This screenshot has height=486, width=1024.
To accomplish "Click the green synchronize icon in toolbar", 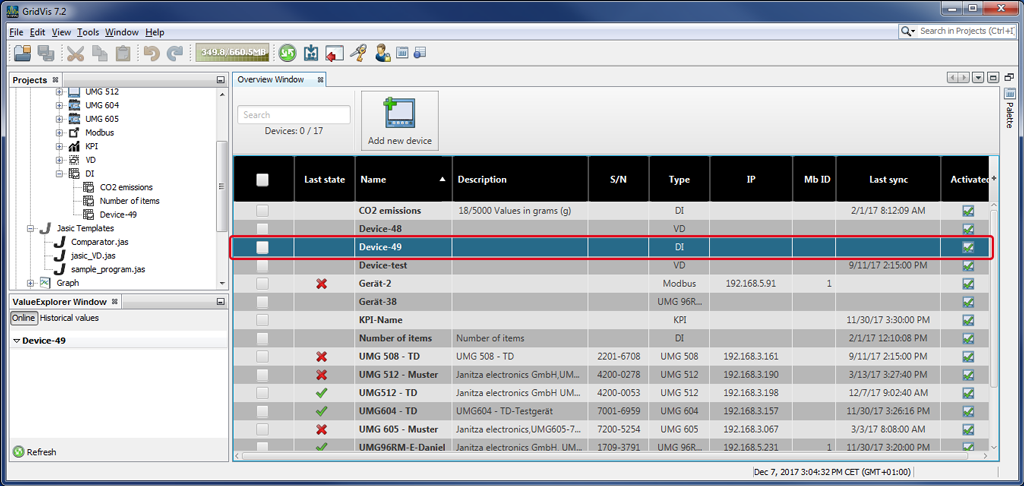I will point(287,53).
